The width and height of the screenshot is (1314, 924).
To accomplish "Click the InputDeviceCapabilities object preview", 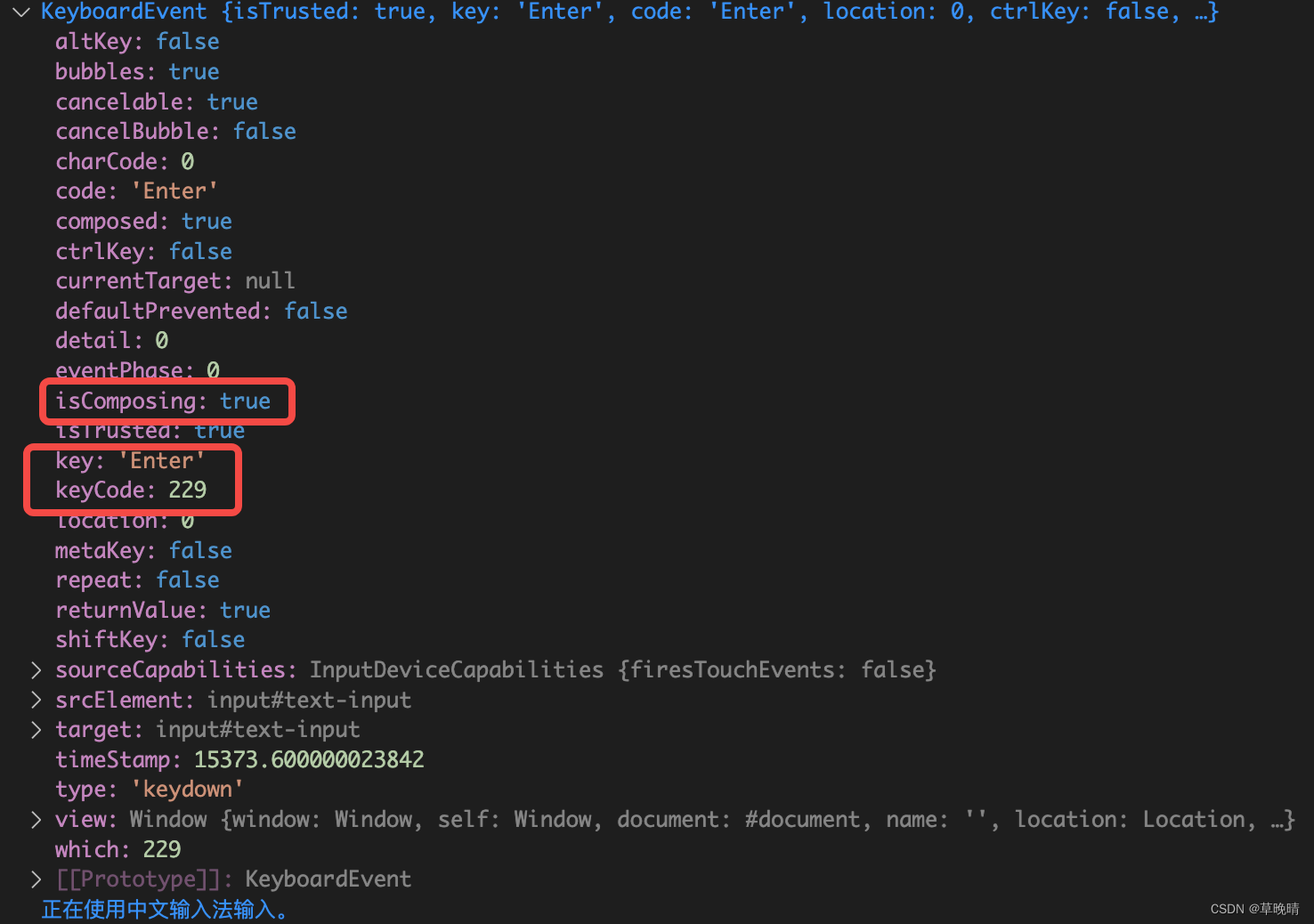I will click(623, 669).
